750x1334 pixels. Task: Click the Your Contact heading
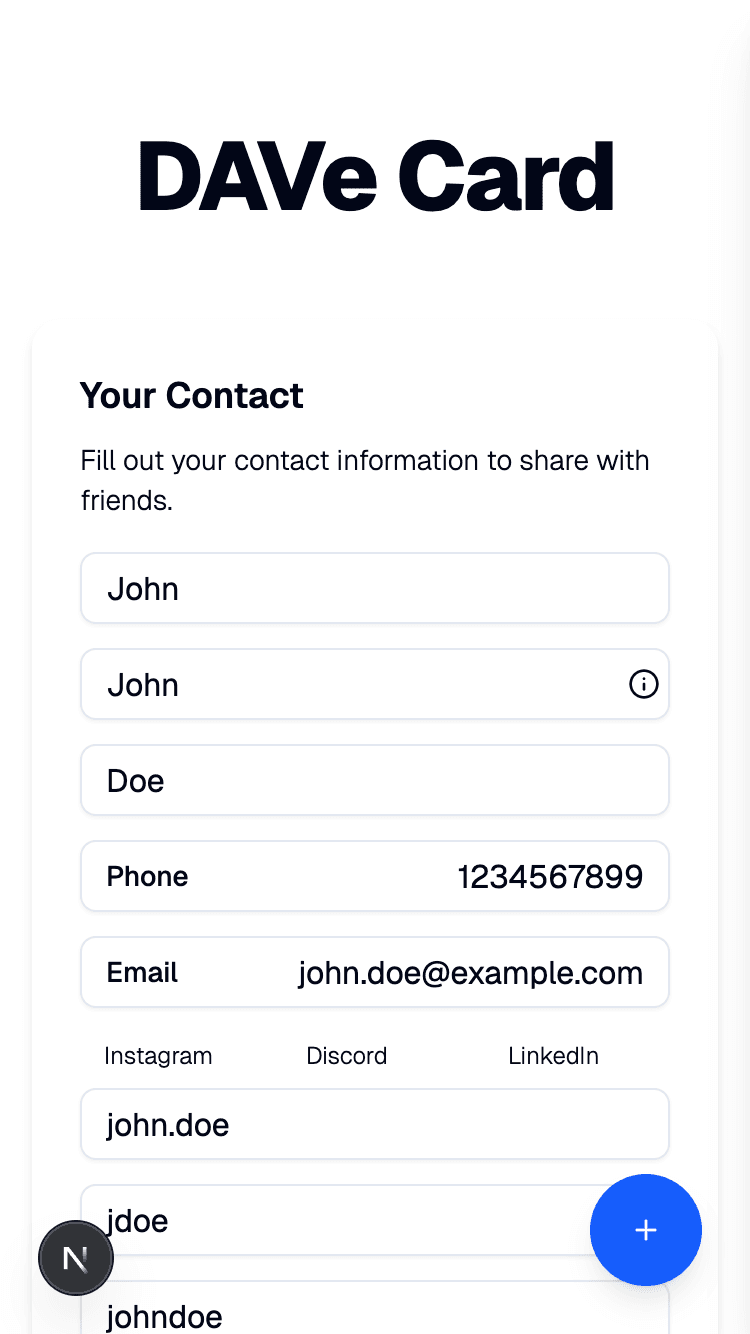[191, 396]
